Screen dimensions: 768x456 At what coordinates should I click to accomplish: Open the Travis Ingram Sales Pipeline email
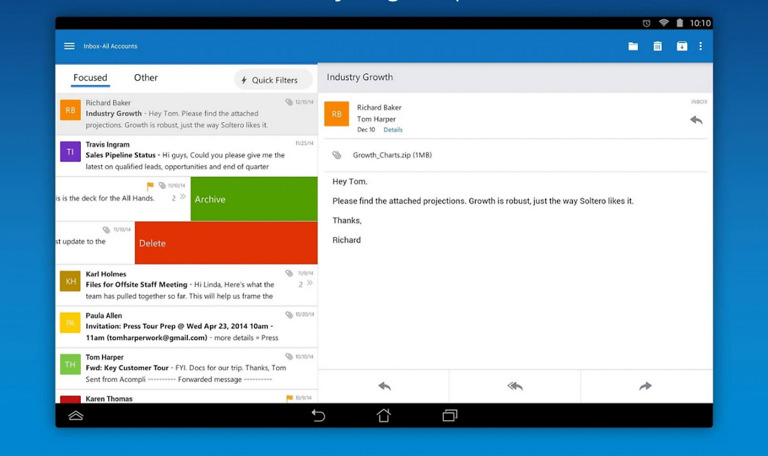[186, 155]
